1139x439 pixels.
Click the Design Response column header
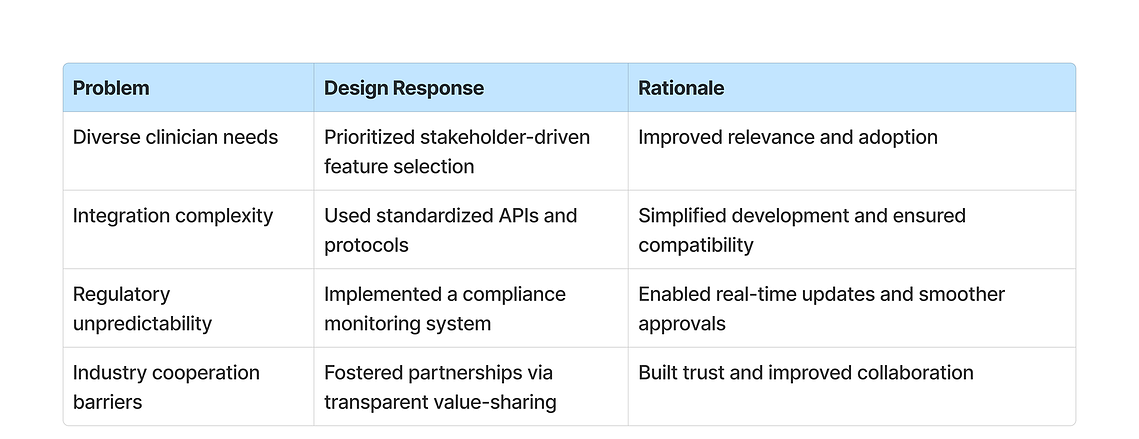pyautogui.click(x=471, y=88)
